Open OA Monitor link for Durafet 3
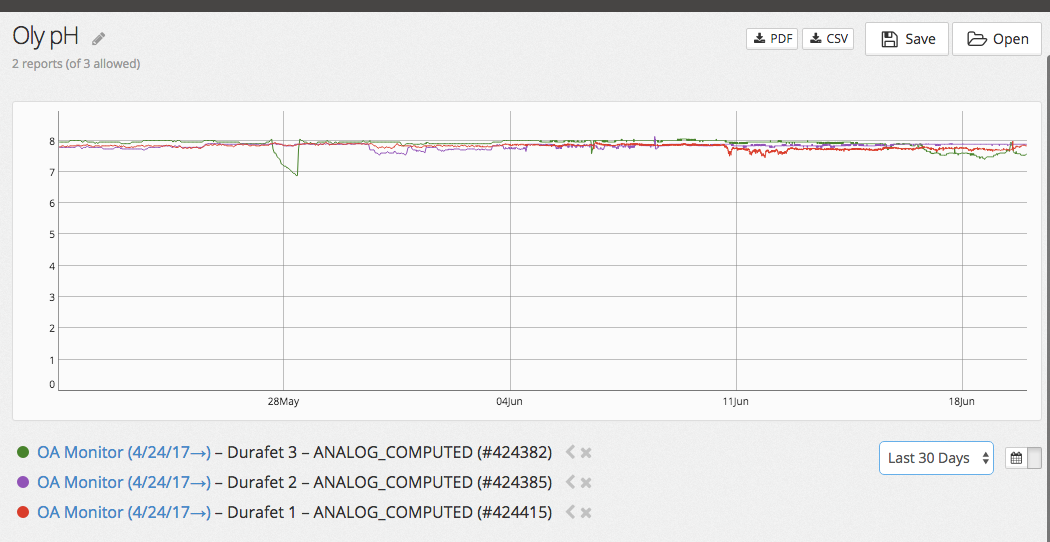 [124, 453]
